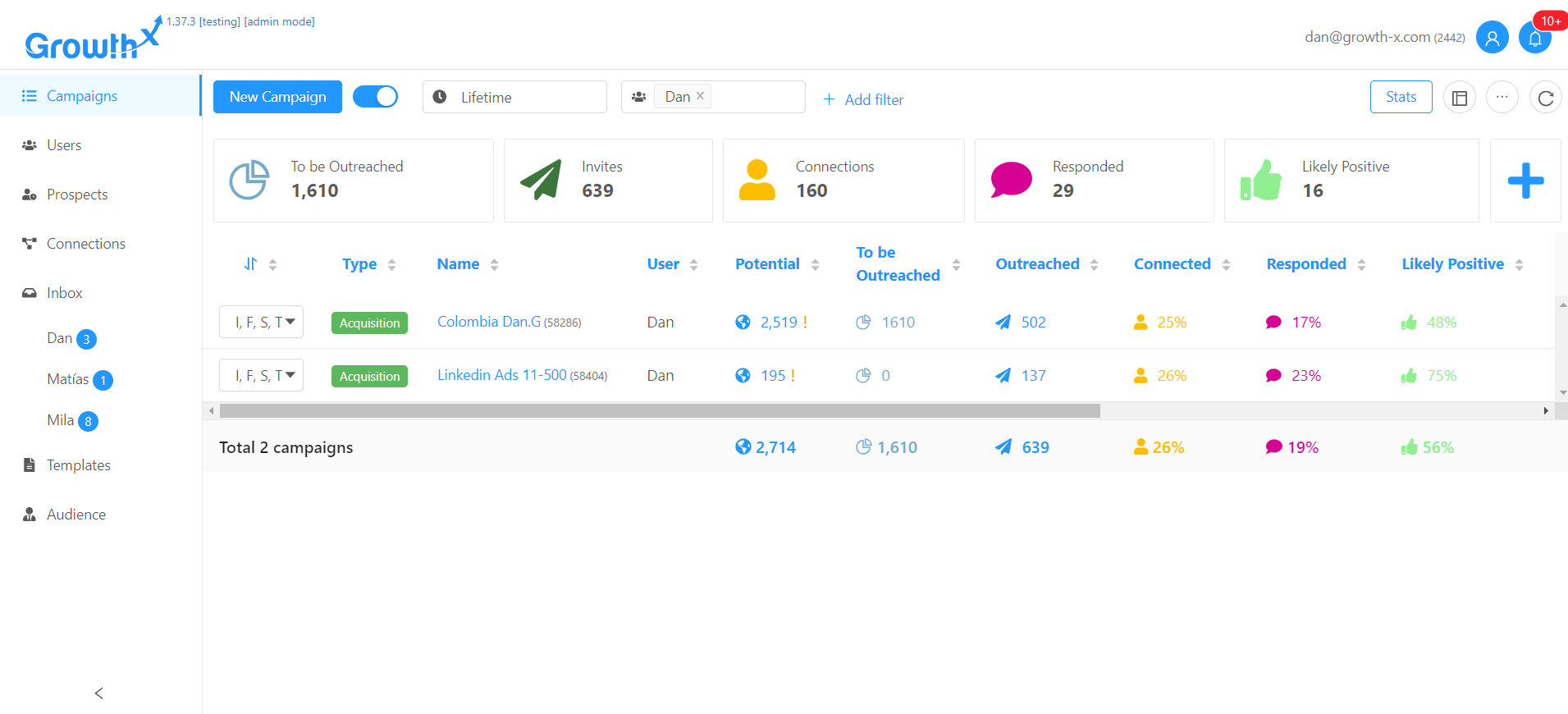Click the Connections person icon

coord(757,180)
